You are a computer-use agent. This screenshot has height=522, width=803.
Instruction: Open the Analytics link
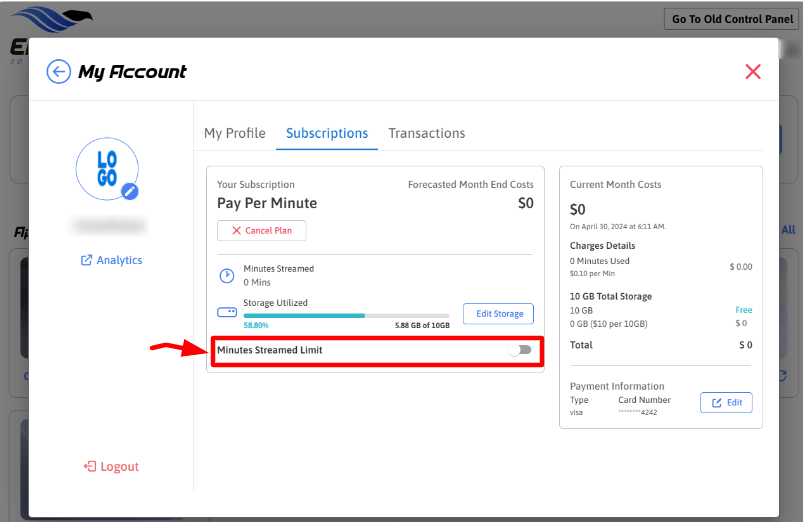point(119,260)
